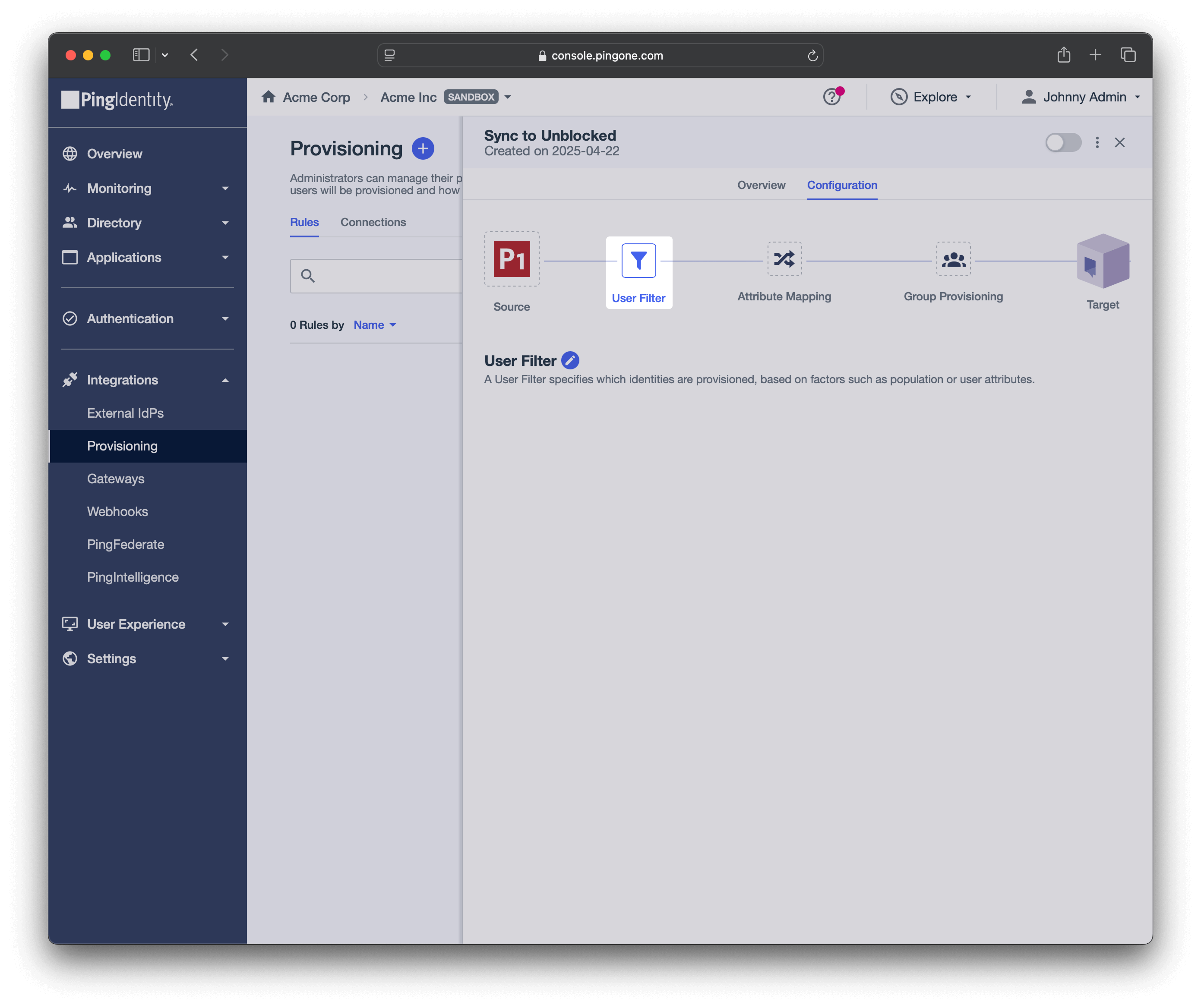Click the SANDBOX badge
The width and height of the screenshot is (1201, 1008).
click(471, 97)
